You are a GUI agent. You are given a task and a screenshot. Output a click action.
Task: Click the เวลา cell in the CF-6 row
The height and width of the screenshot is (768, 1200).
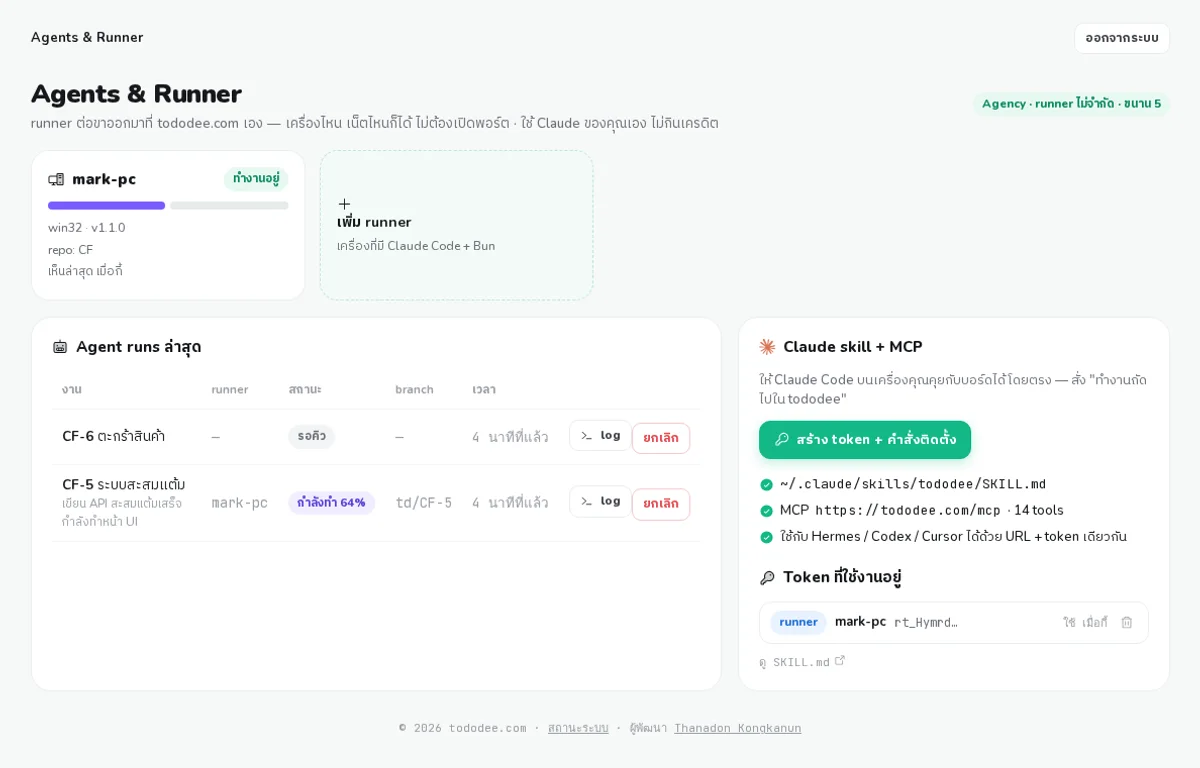510,437
